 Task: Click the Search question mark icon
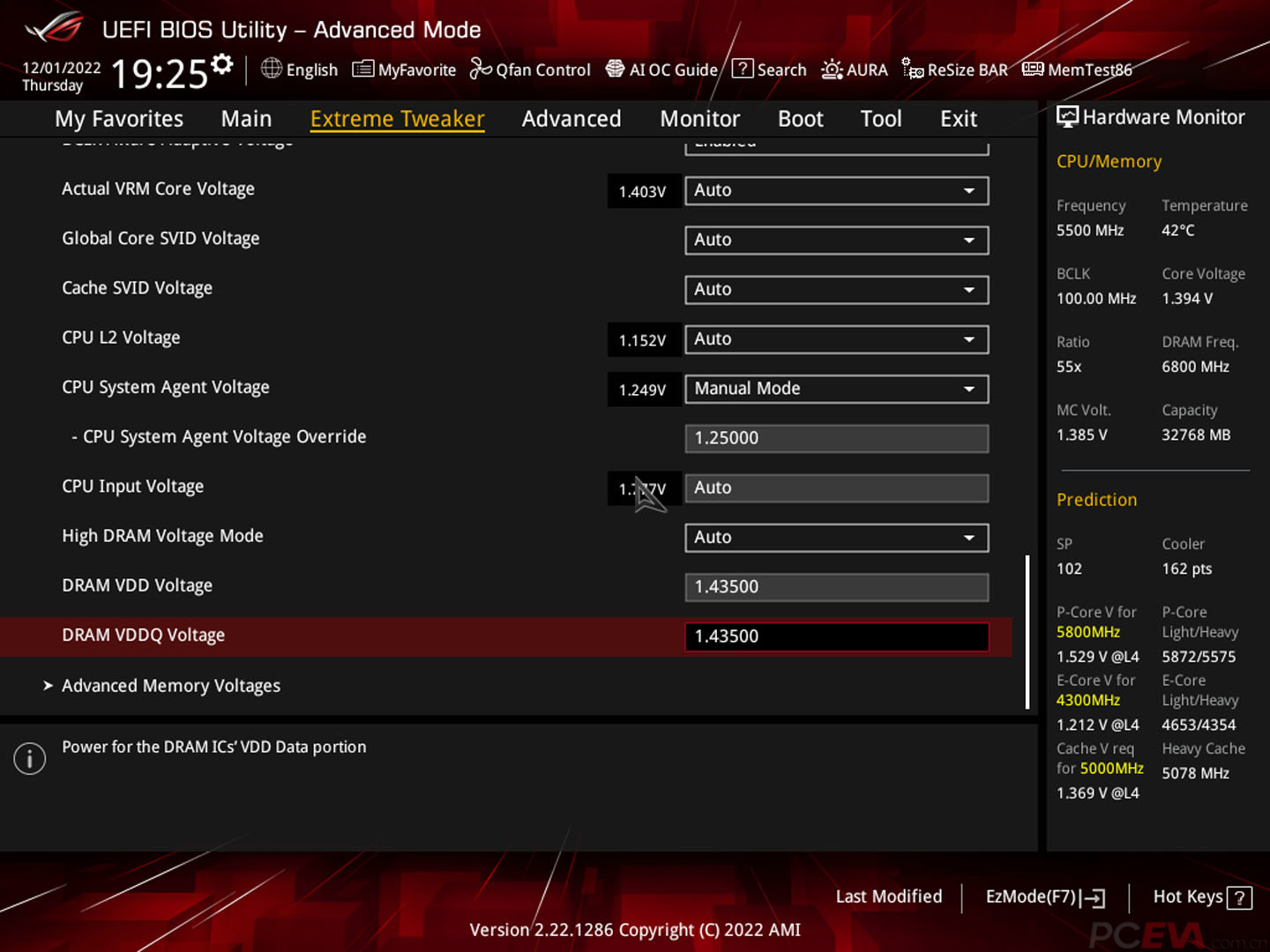(743, 69)
